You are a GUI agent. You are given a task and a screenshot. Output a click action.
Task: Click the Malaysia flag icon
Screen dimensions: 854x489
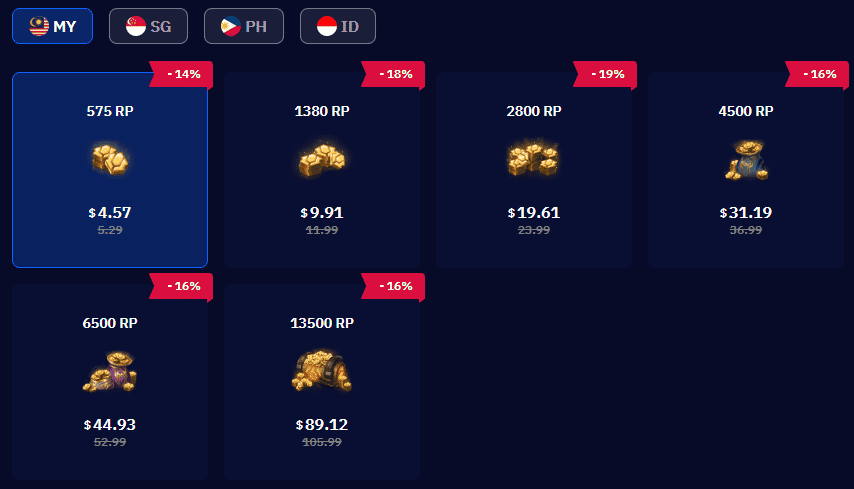[x=39, y=26]
